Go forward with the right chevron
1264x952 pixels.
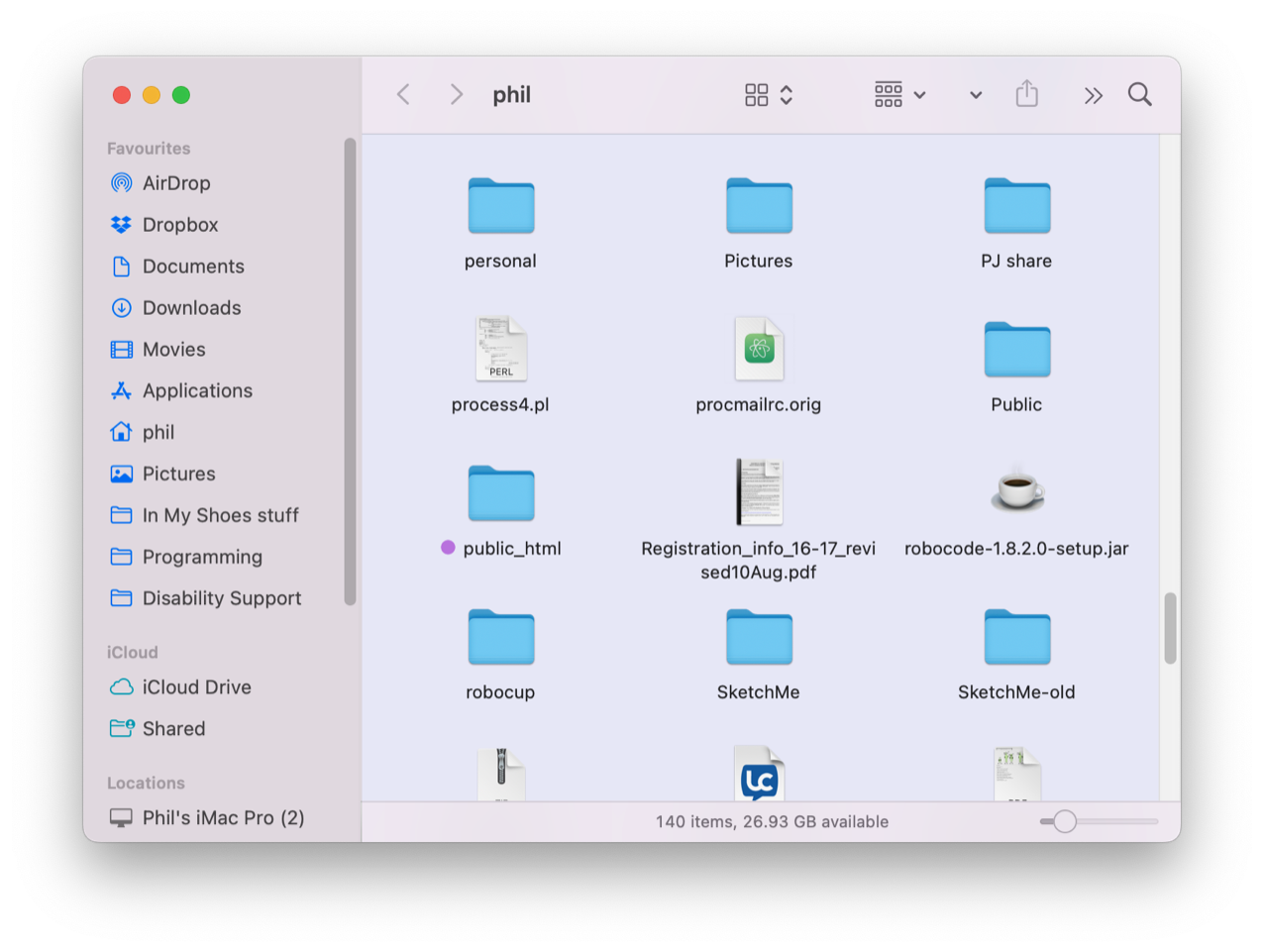tap(456, 94)
